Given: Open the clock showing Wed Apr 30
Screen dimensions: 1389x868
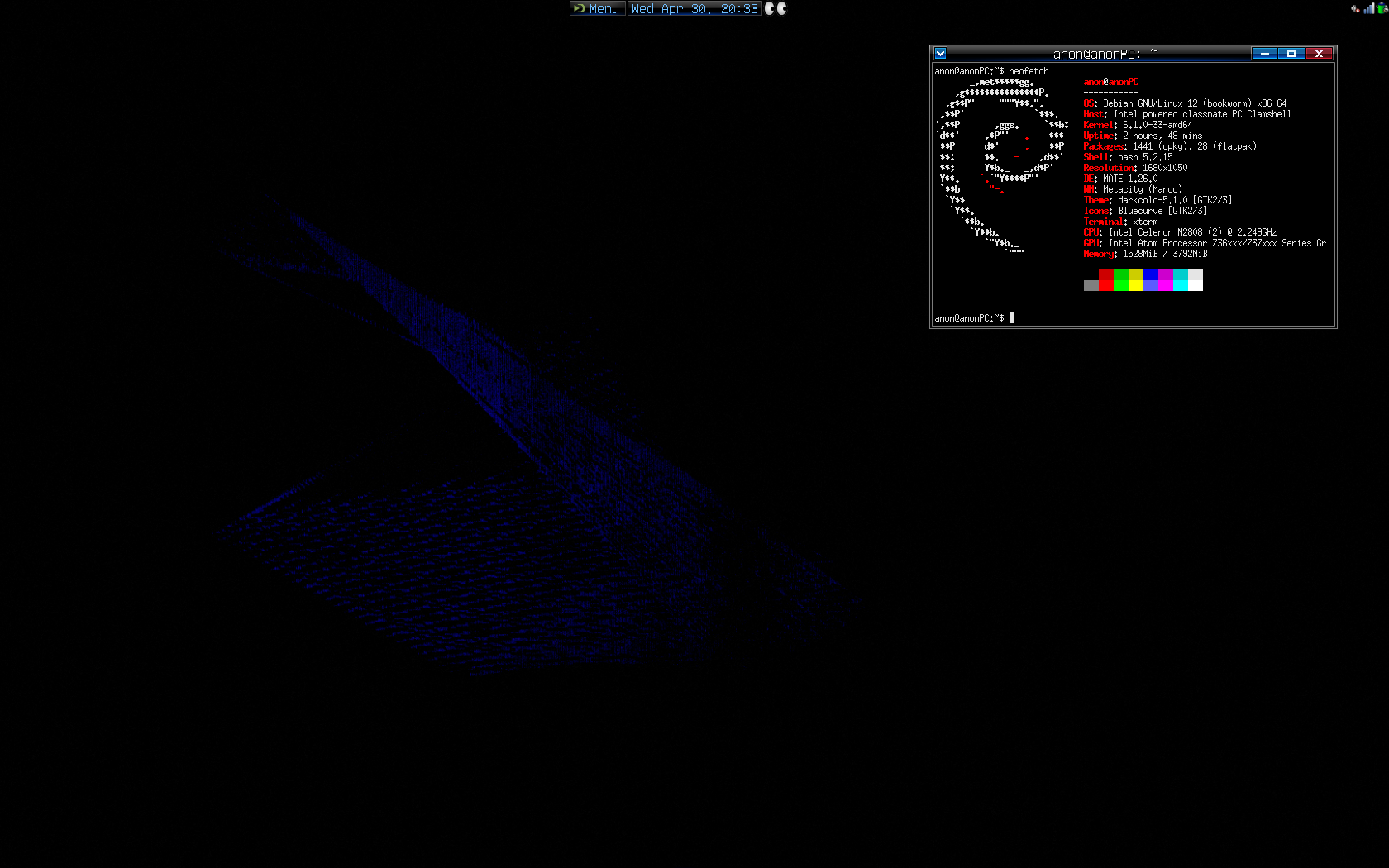Looking at the screenshot, I should point(694,8).
